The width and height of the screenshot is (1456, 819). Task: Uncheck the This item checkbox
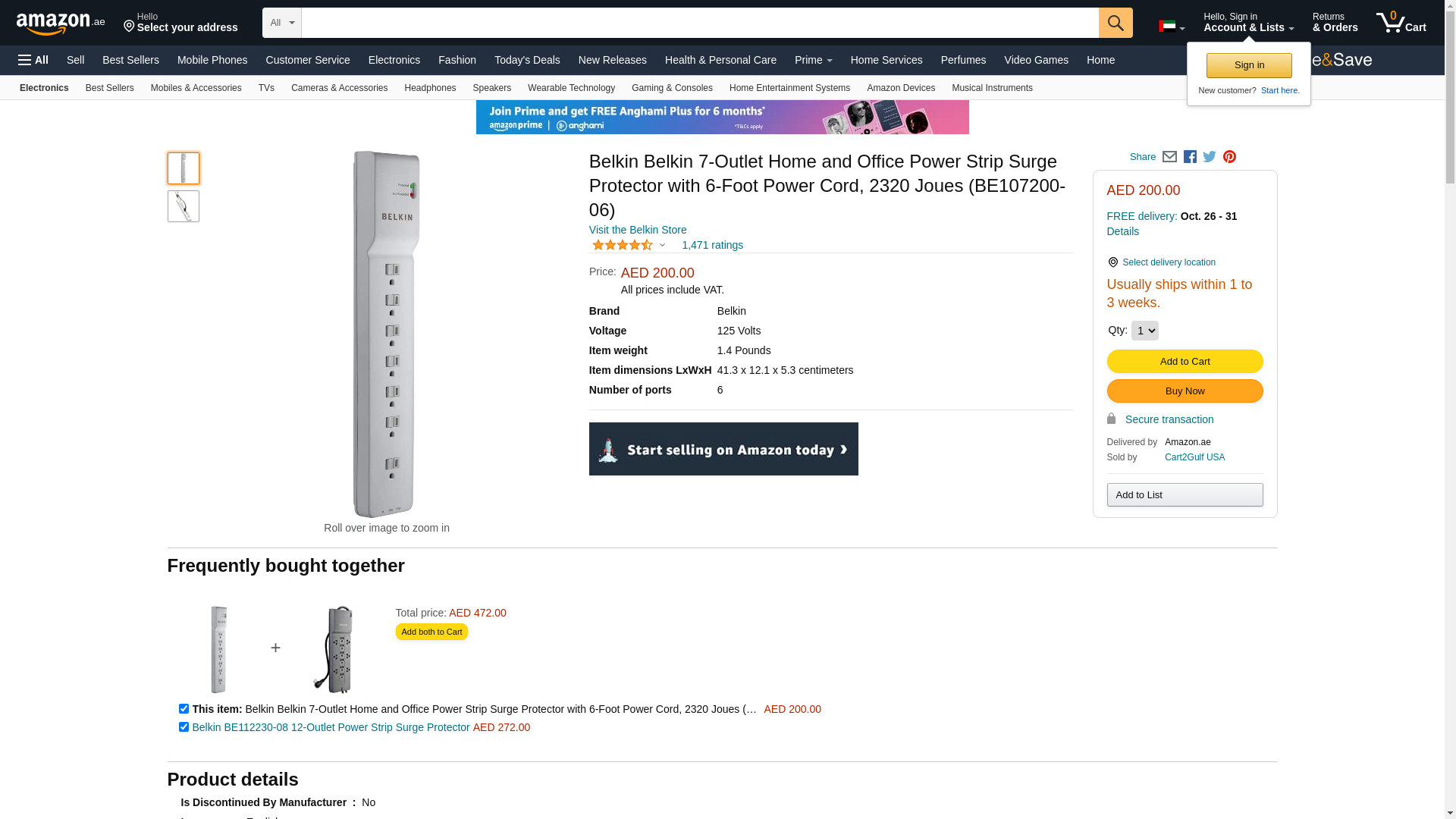pyautogui.click(x=184, y=709)
